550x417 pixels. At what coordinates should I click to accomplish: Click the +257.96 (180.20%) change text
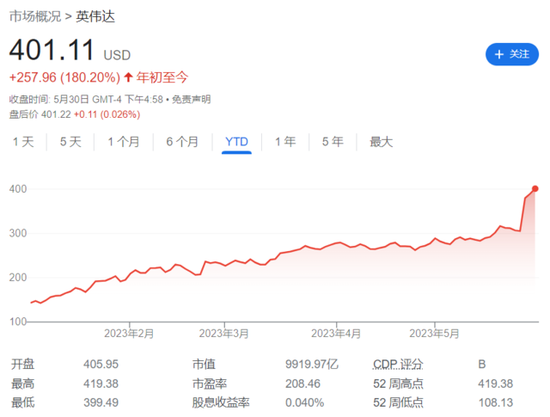pyautogui.click(x=65, y=77)
